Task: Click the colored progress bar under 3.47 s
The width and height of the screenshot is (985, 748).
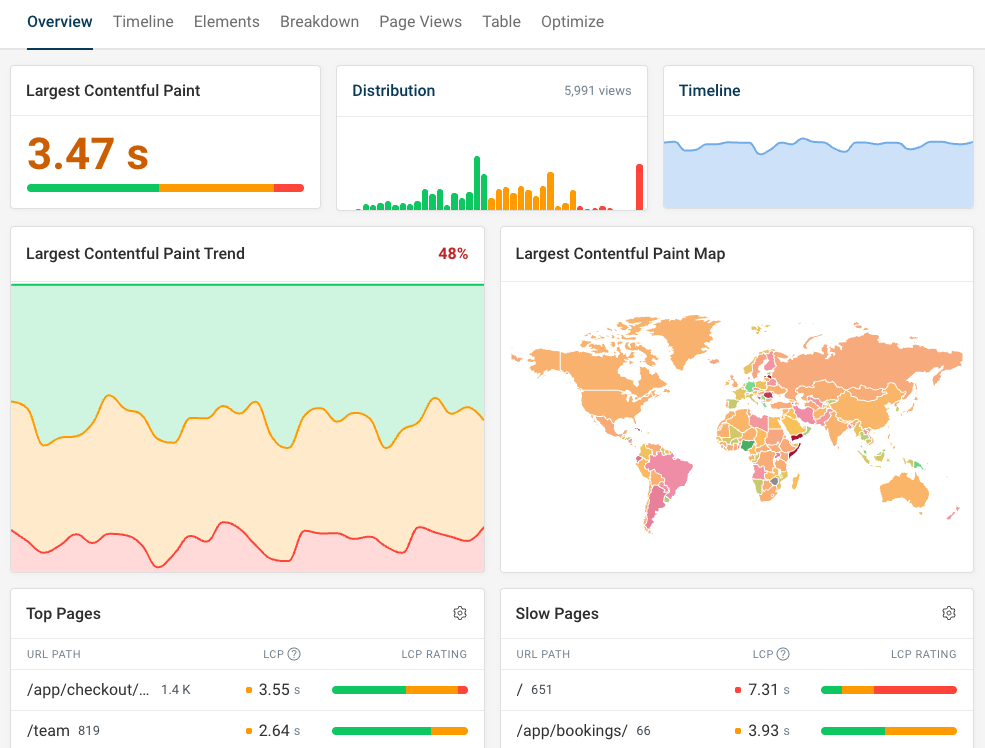Action: point(165,187)
